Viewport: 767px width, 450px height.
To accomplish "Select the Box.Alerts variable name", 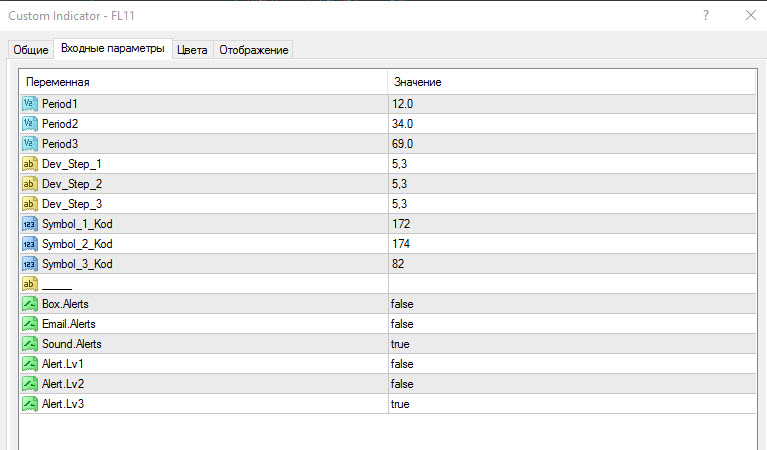I will tap(65, 304).
